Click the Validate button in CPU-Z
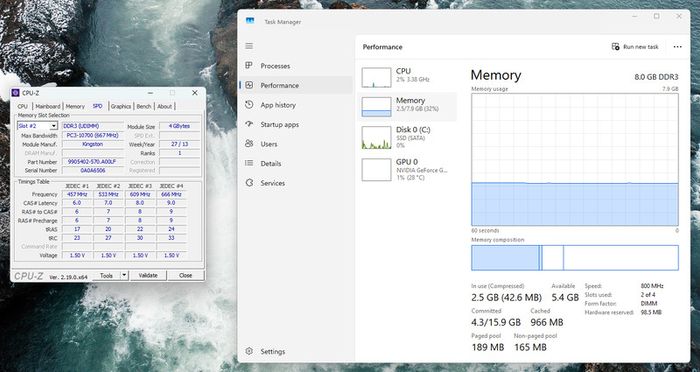Screen dimensions: 700x372 click(148, 276)
